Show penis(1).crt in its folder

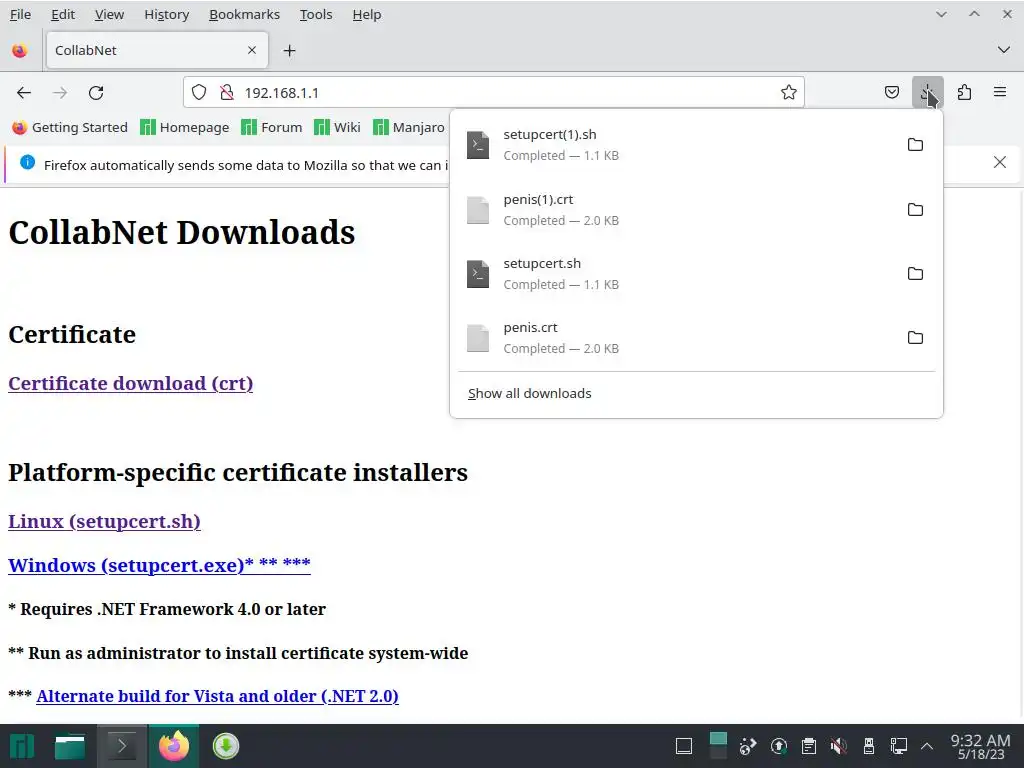(915, 209)
